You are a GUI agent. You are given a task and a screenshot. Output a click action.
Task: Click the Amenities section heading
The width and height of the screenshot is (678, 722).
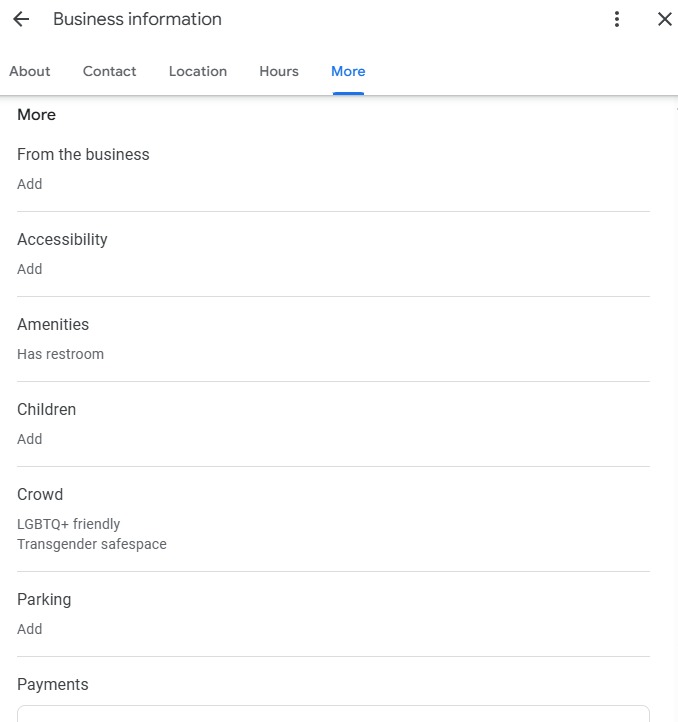pos(53,325)
